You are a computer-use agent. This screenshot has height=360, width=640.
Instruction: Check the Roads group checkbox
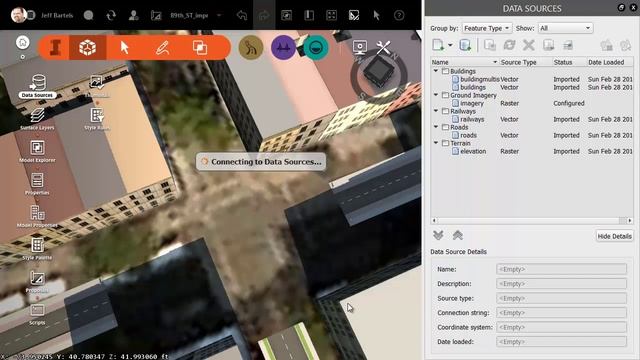coord(446,127)
